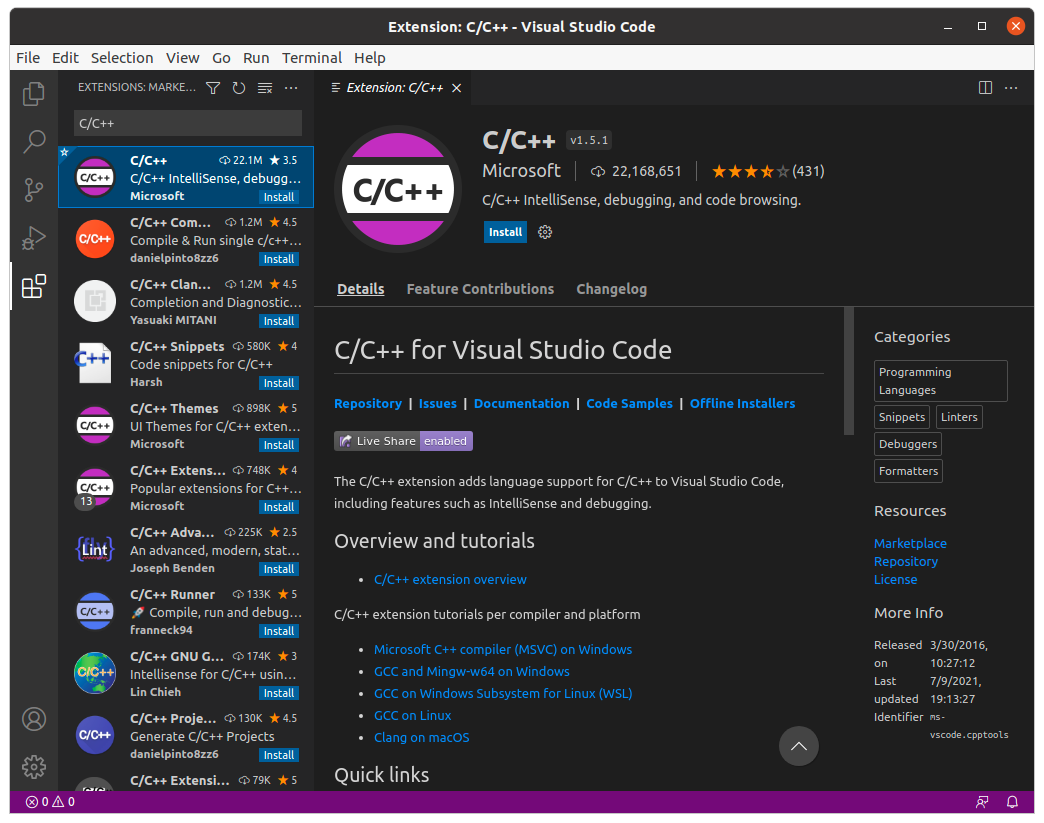Screen dimensions: 1044x823
Task: Open the Manage gear in activity bar
Action: (x=34, y=767)
